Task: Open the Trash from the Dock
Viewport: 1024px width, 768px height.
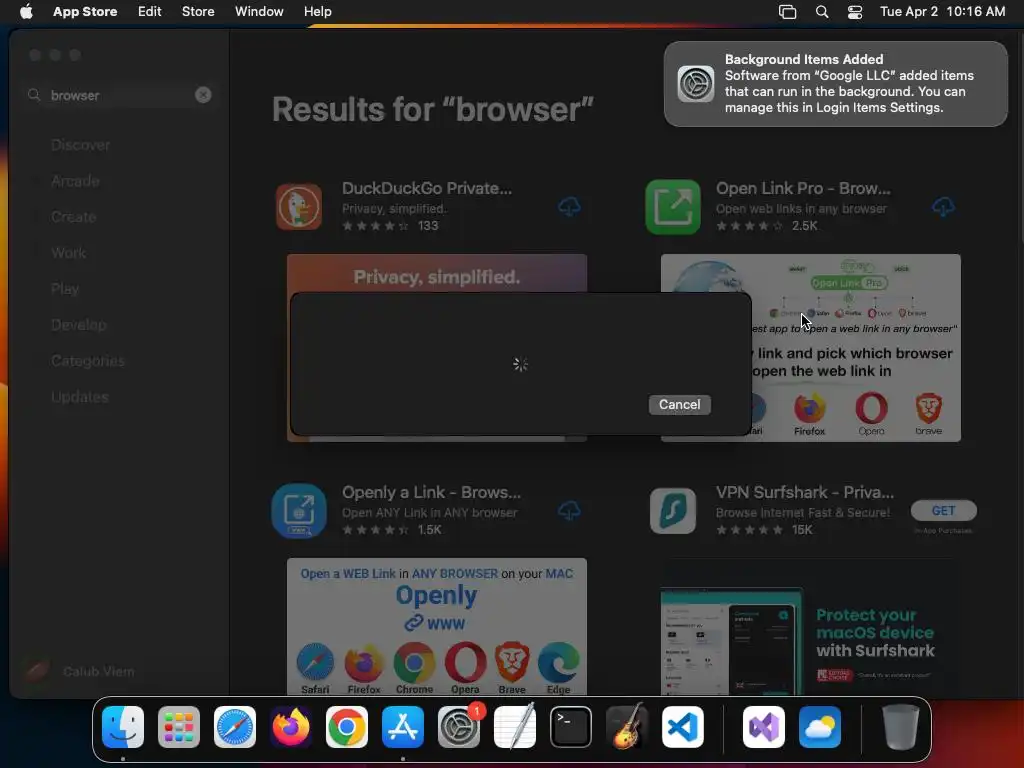Action: 901,727
